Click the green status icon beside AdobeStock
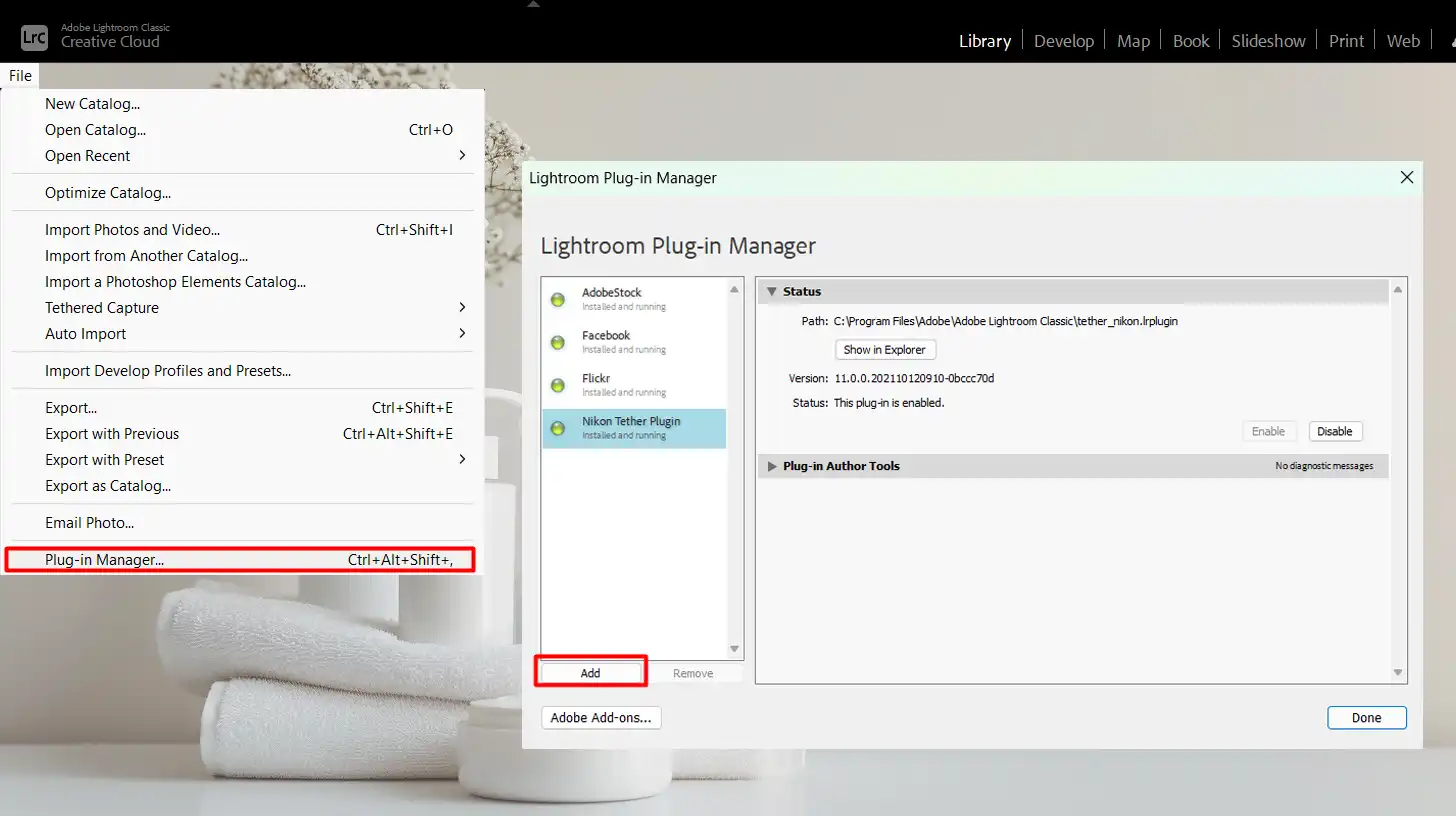The height and width of the screenshot is (816, 1456). point(558,299)
